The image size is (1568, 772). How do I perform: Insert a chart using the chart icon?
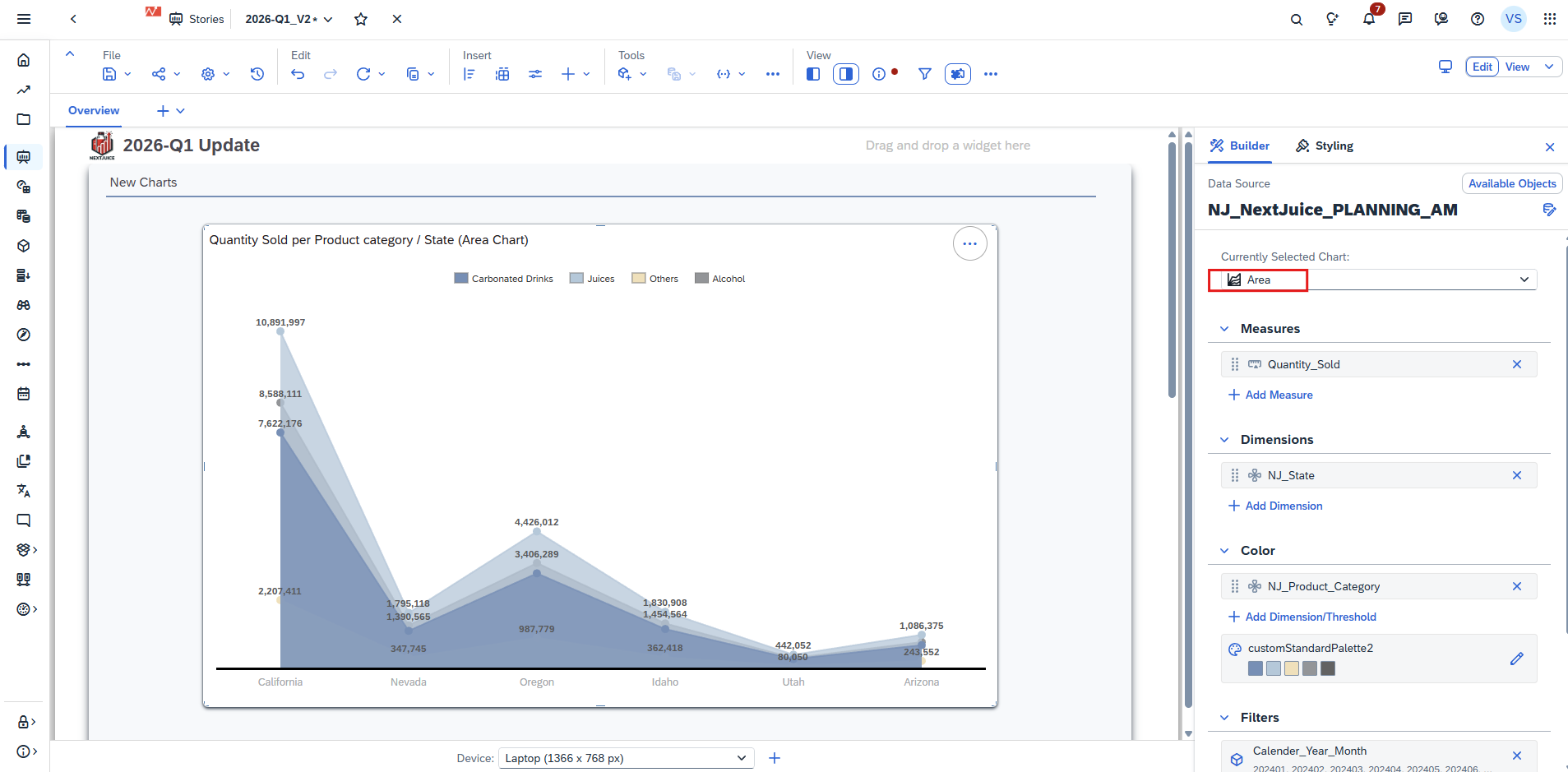click(x=469, y=74)
